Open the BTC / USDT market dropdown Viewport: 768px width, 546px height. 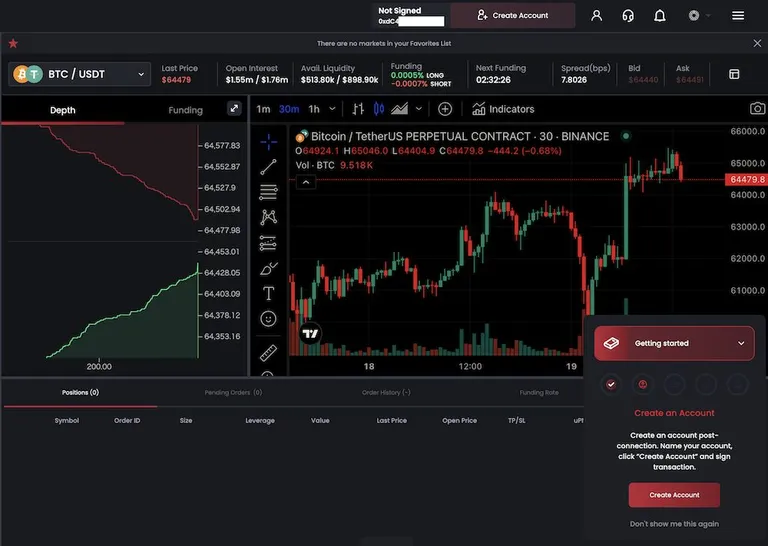[x=80, y=74]
